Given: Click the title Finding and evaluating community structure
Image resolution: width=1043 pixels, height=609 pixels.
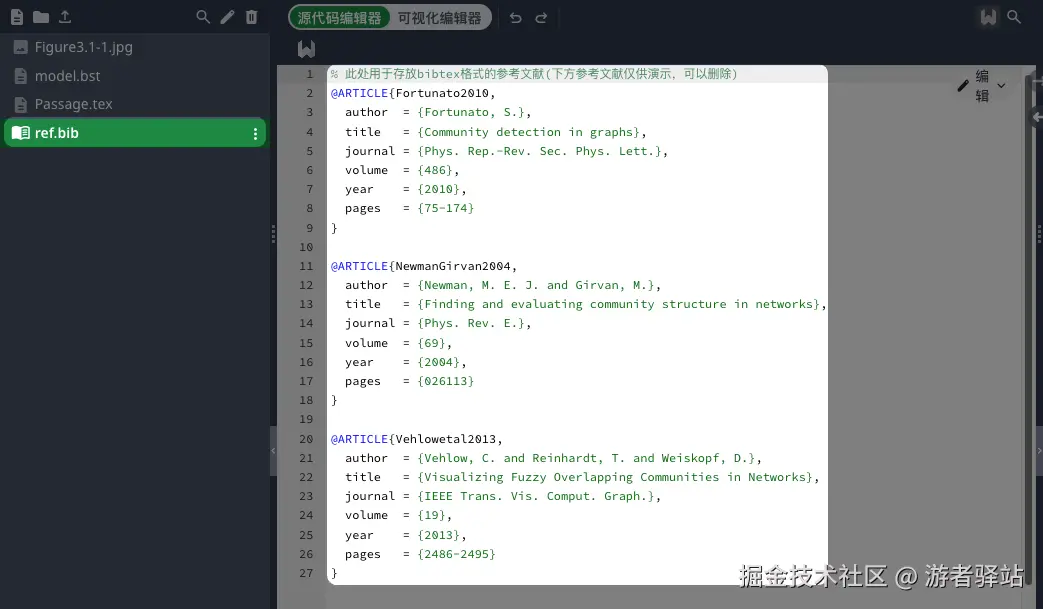Looking at the screenshot, I should tap(575, 304).
